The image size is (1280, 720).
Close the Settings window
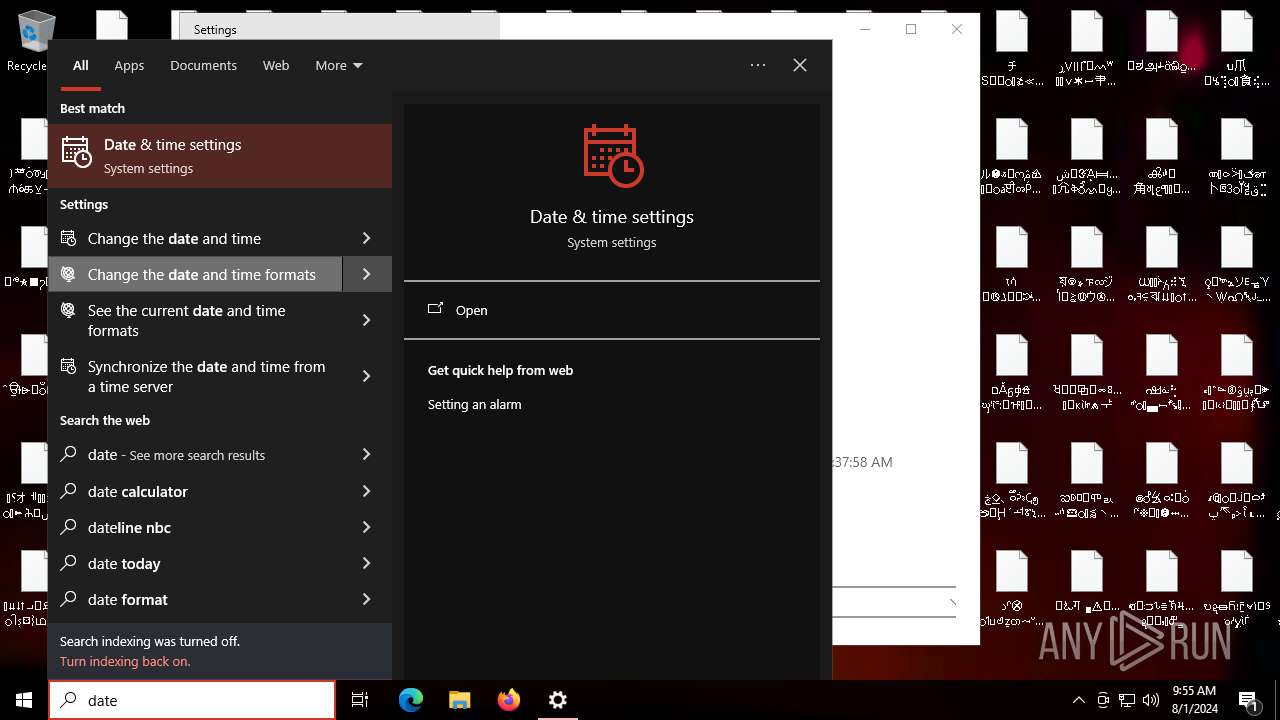coord(957,29)
